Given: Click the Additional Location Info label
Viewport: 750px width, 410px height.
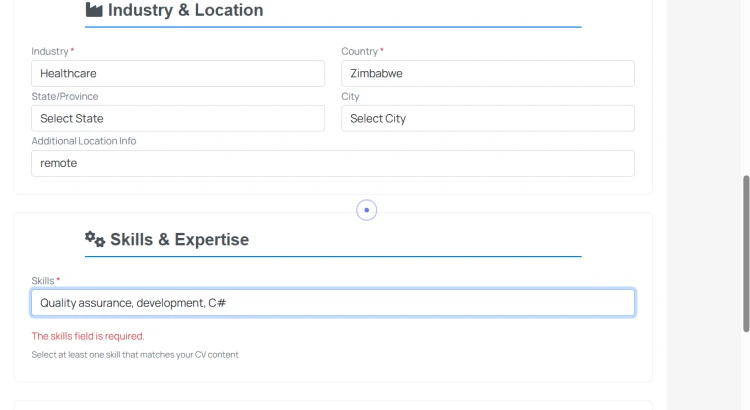Looking at the screenshot, I should click(x=84, y=141).
